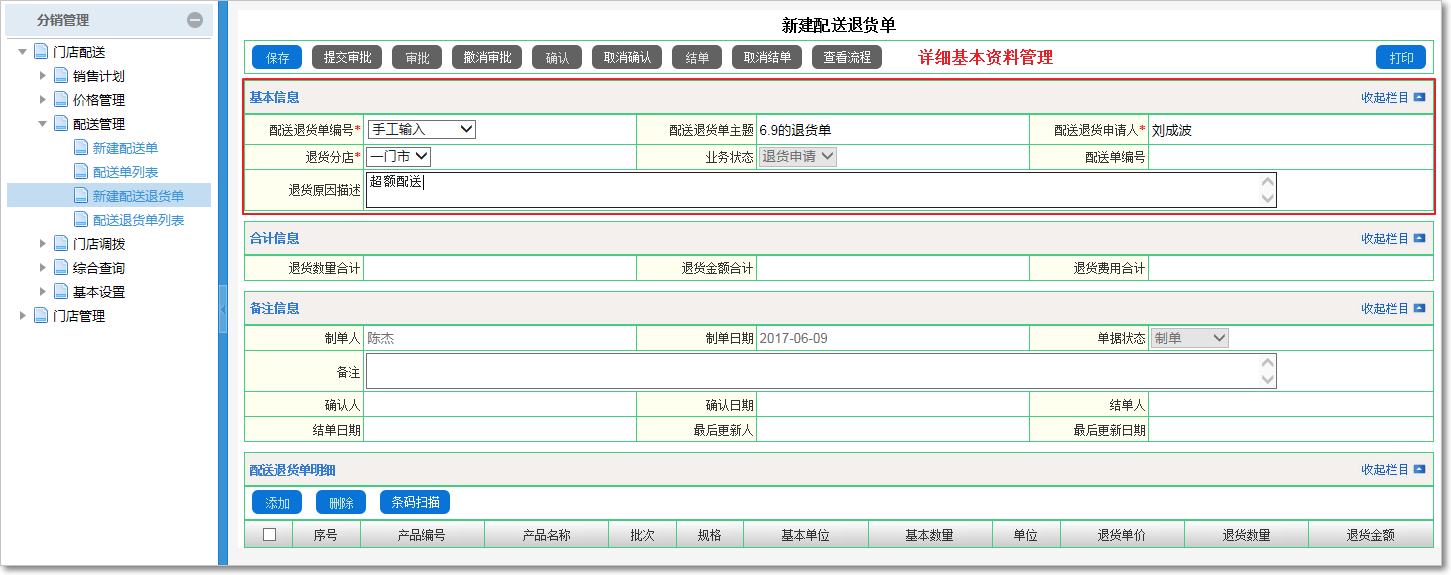This screenshot has height=575, width=1451.
Task: Click the 配送退货单主题 field with 6.9的退货单
Action: (x=892, y=130)
